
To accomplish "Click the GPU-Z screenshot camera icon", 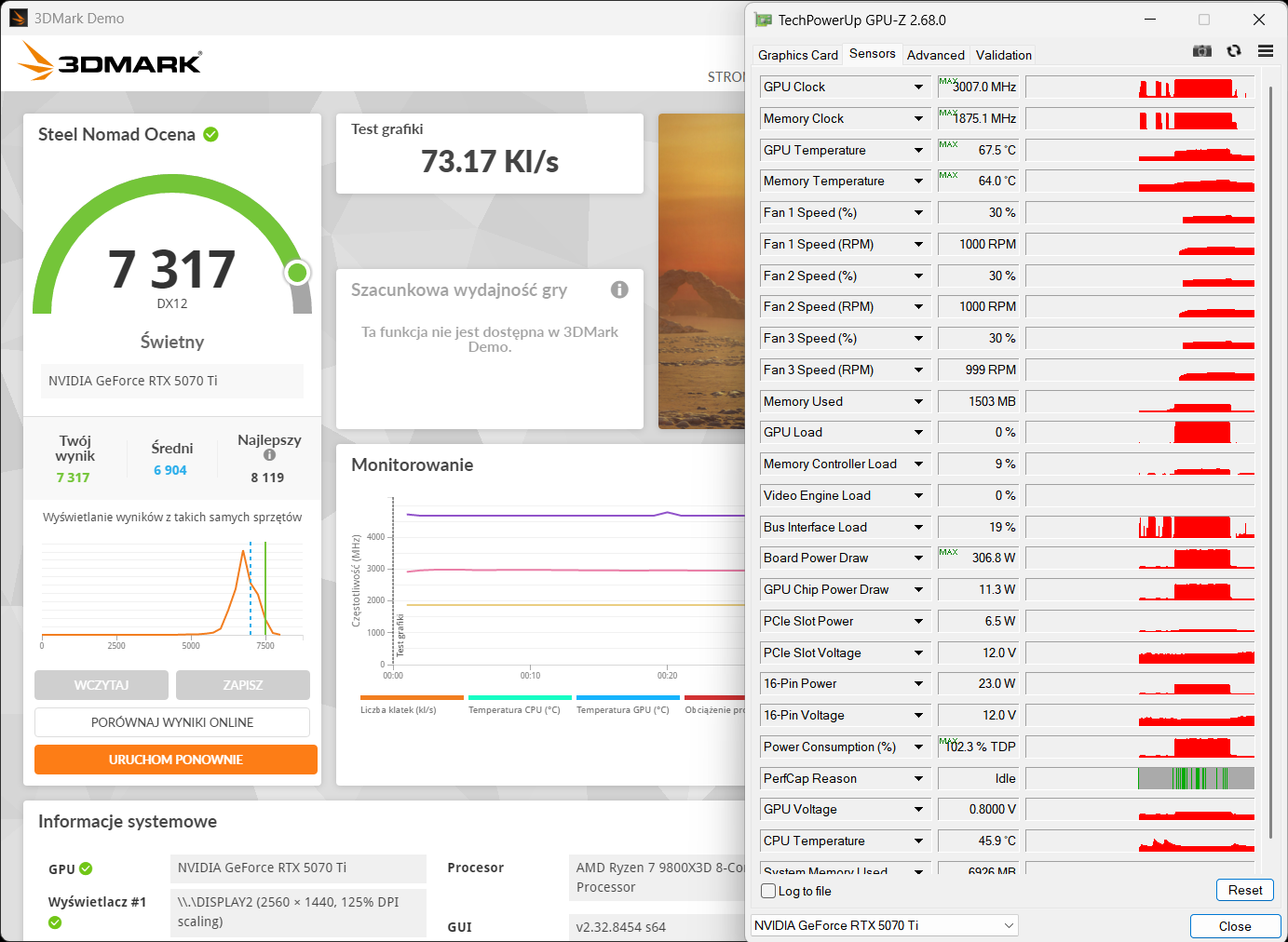I will (x=1202, y=51).
